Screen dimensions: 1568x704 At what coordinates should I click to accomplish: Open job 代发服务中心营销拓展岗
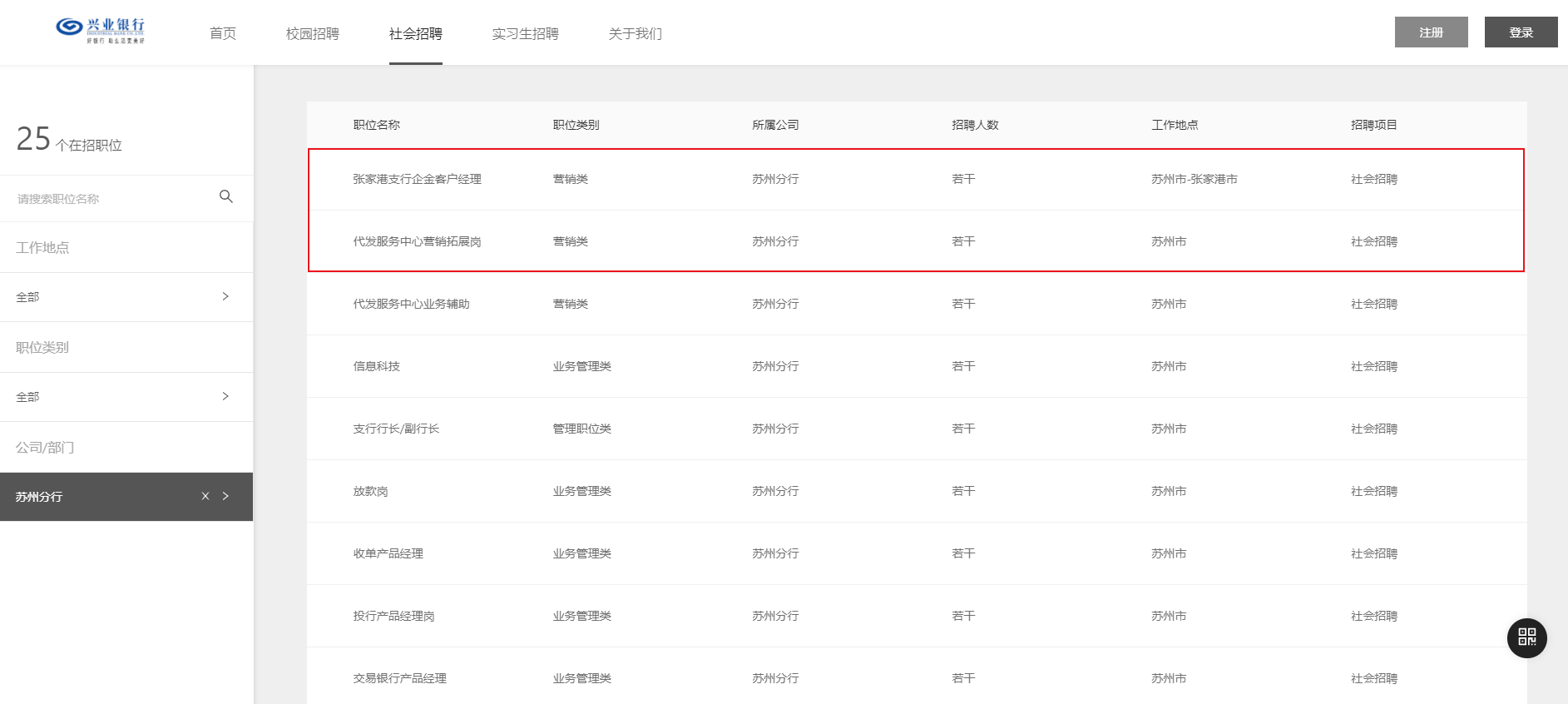(x=417, y=241)
